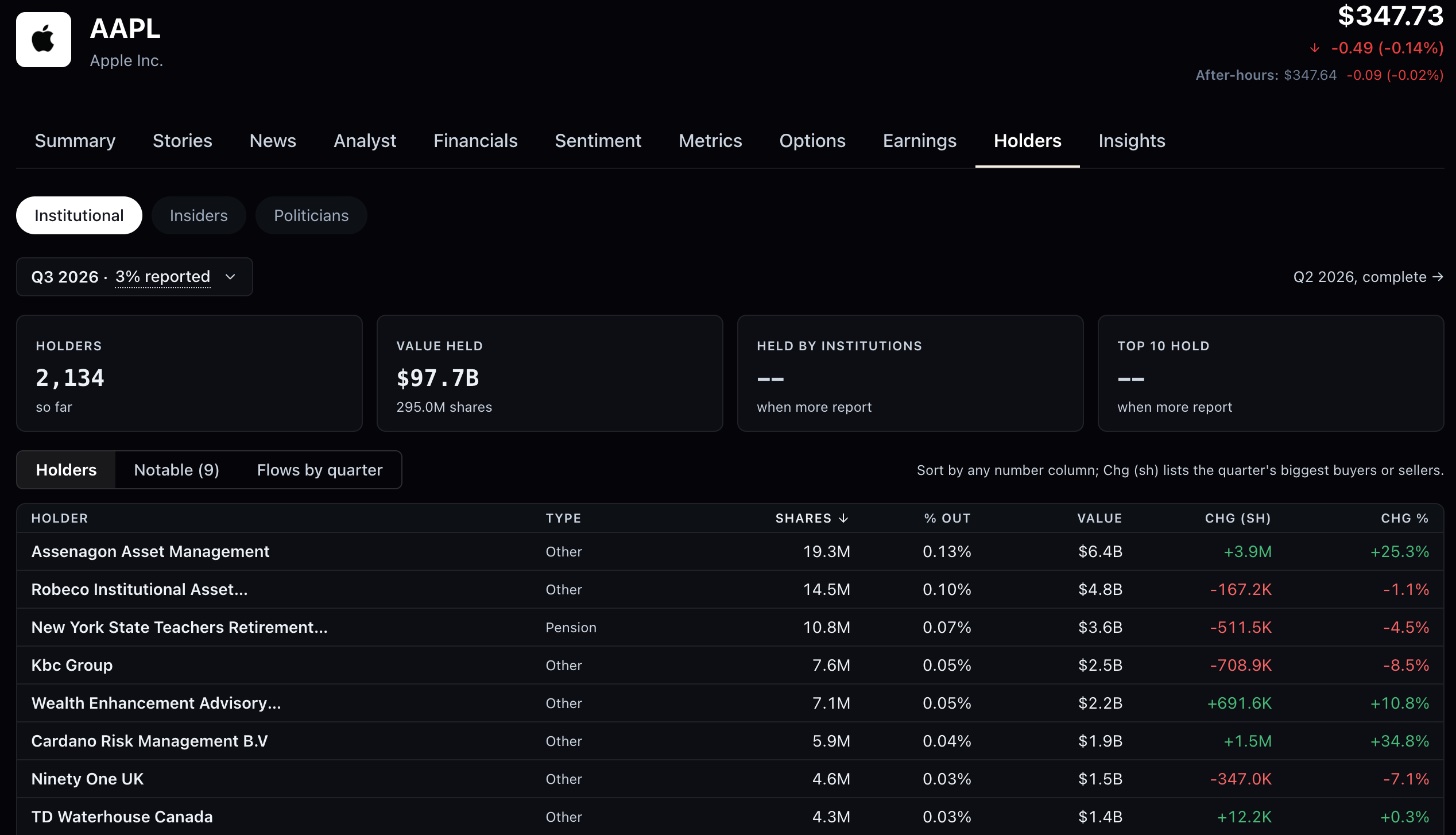Screen dimensions: 1456x835
Task: Switch to the Politicians filter pill
Action: (x=311, y=215)
